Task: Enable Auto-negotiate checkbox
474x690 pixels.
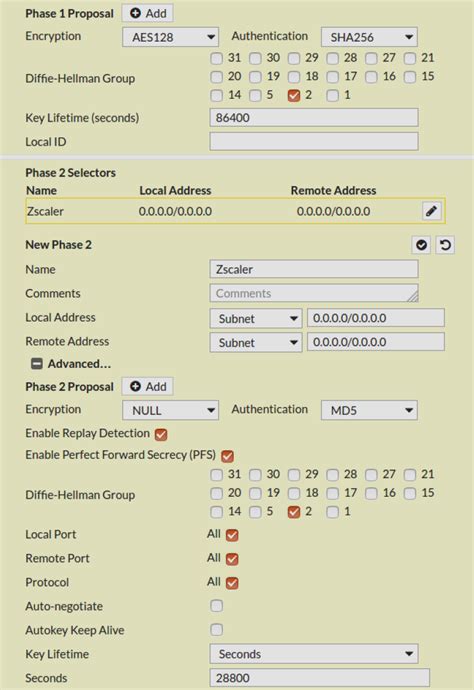Action: pyautogui.click(x=216, y=606)
